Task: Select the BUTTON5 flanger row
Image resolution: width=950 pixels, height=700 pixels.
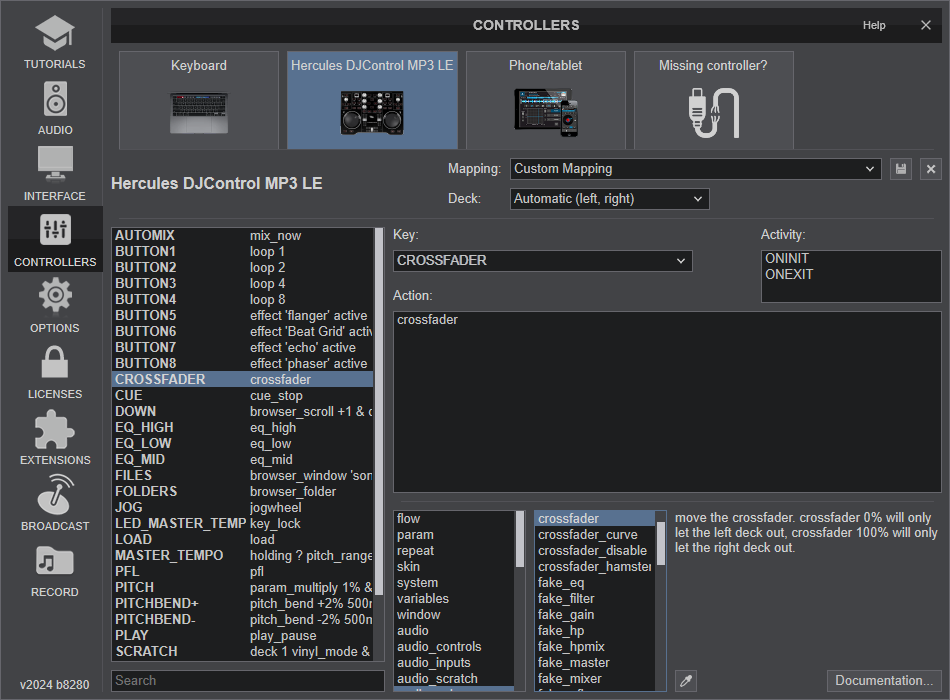Action: (243, 316)
